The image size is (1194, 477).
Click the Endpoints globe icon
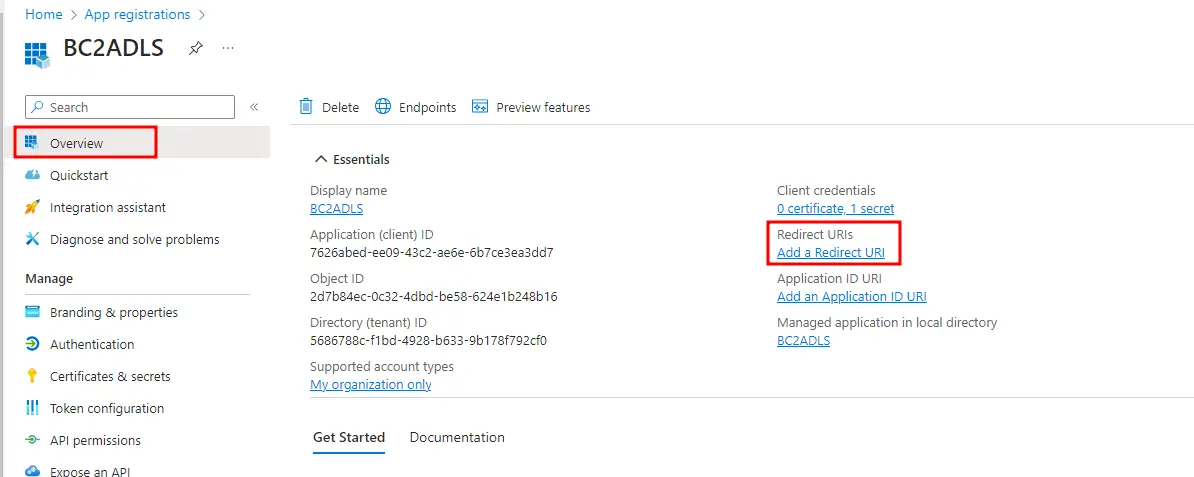click(383, 107)
